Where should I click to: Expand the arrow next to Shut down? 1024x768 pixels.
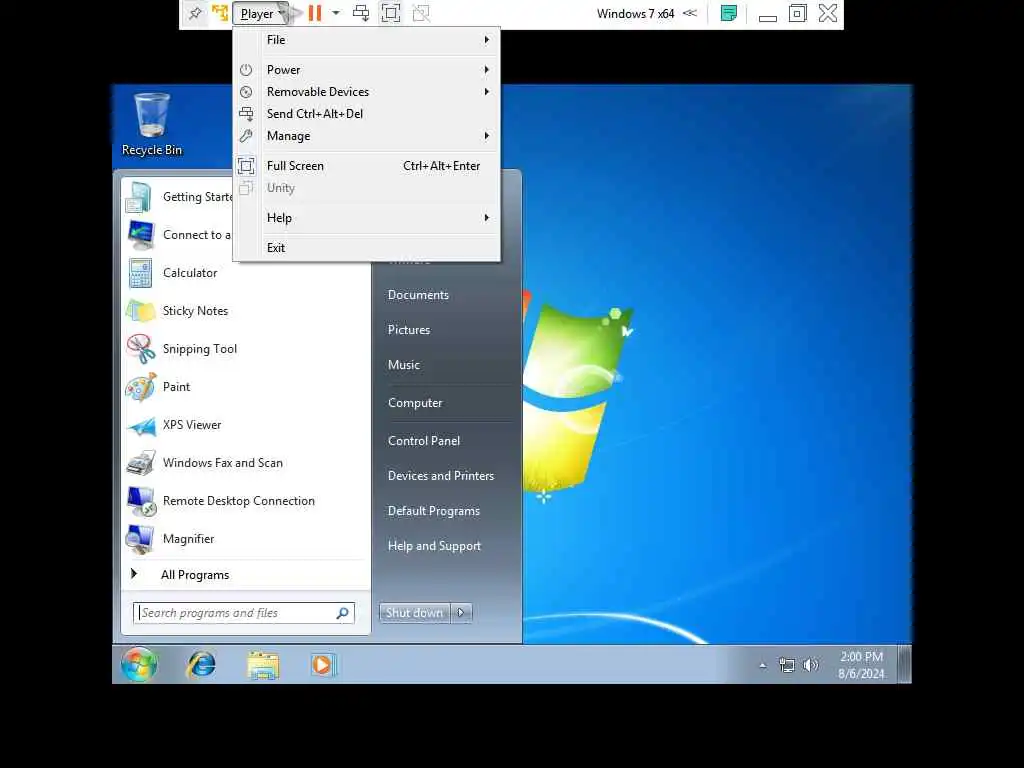click(x=461, y=613)
